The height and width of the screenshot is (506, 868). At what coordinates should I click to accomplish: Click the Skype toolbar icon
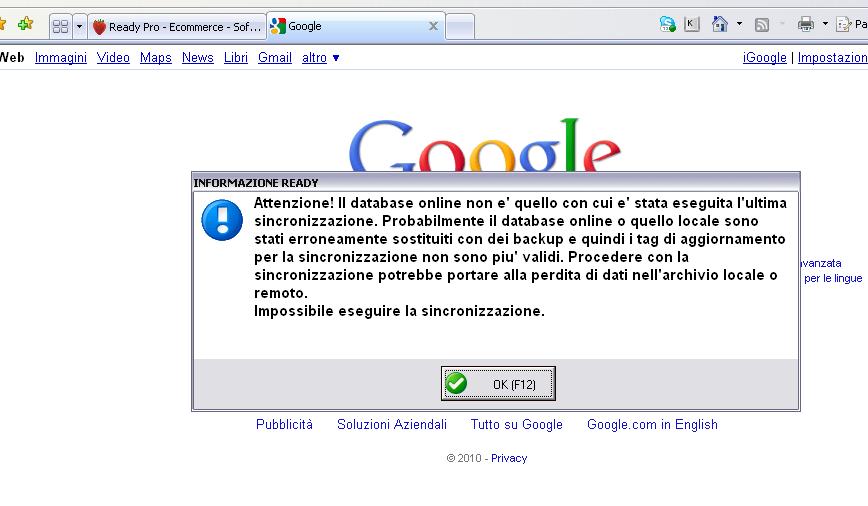pyautogui.click(x=668, y=24)
